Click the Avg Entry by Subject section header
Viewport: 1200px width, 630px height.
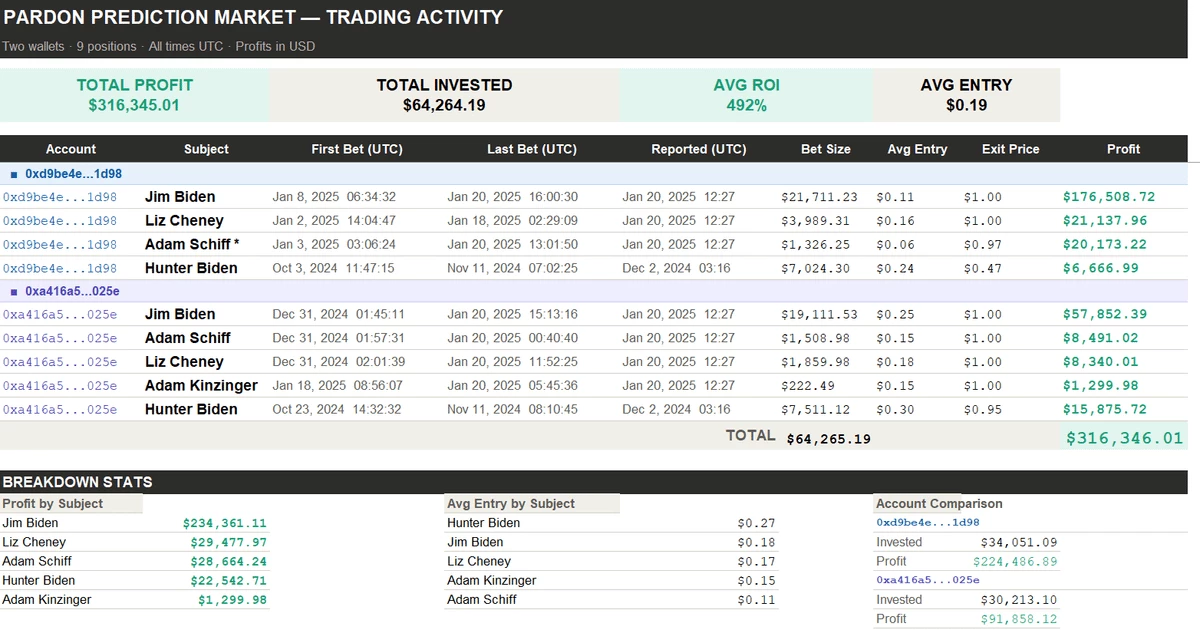510,504
